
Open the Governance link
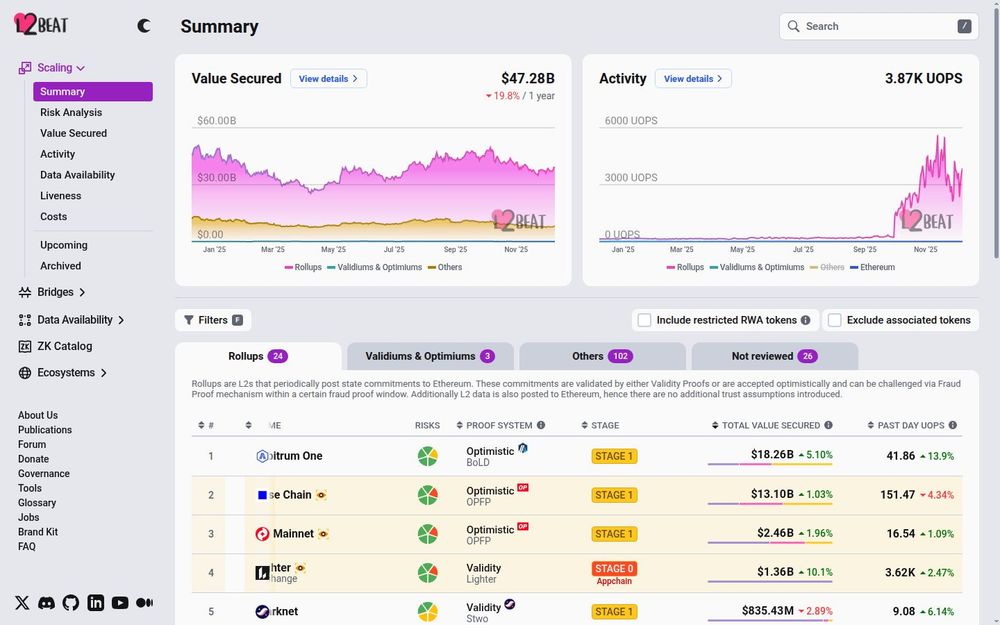tap(44, 474)
